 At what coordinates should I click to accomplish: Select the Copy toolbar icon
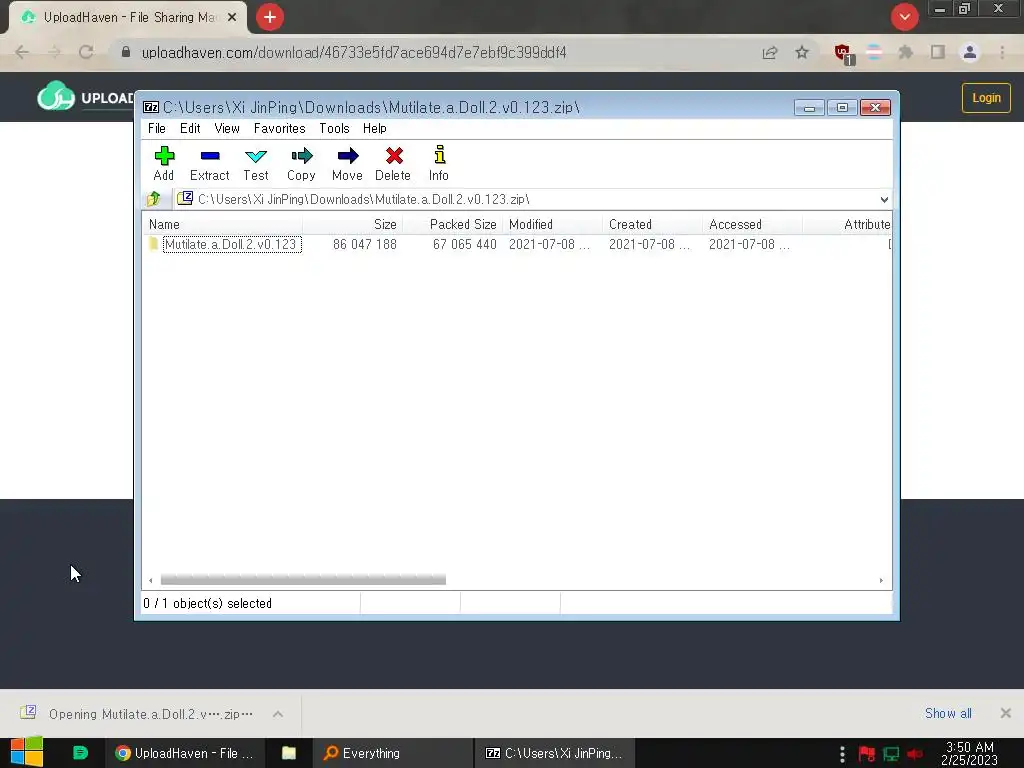(x=301, y=163)
